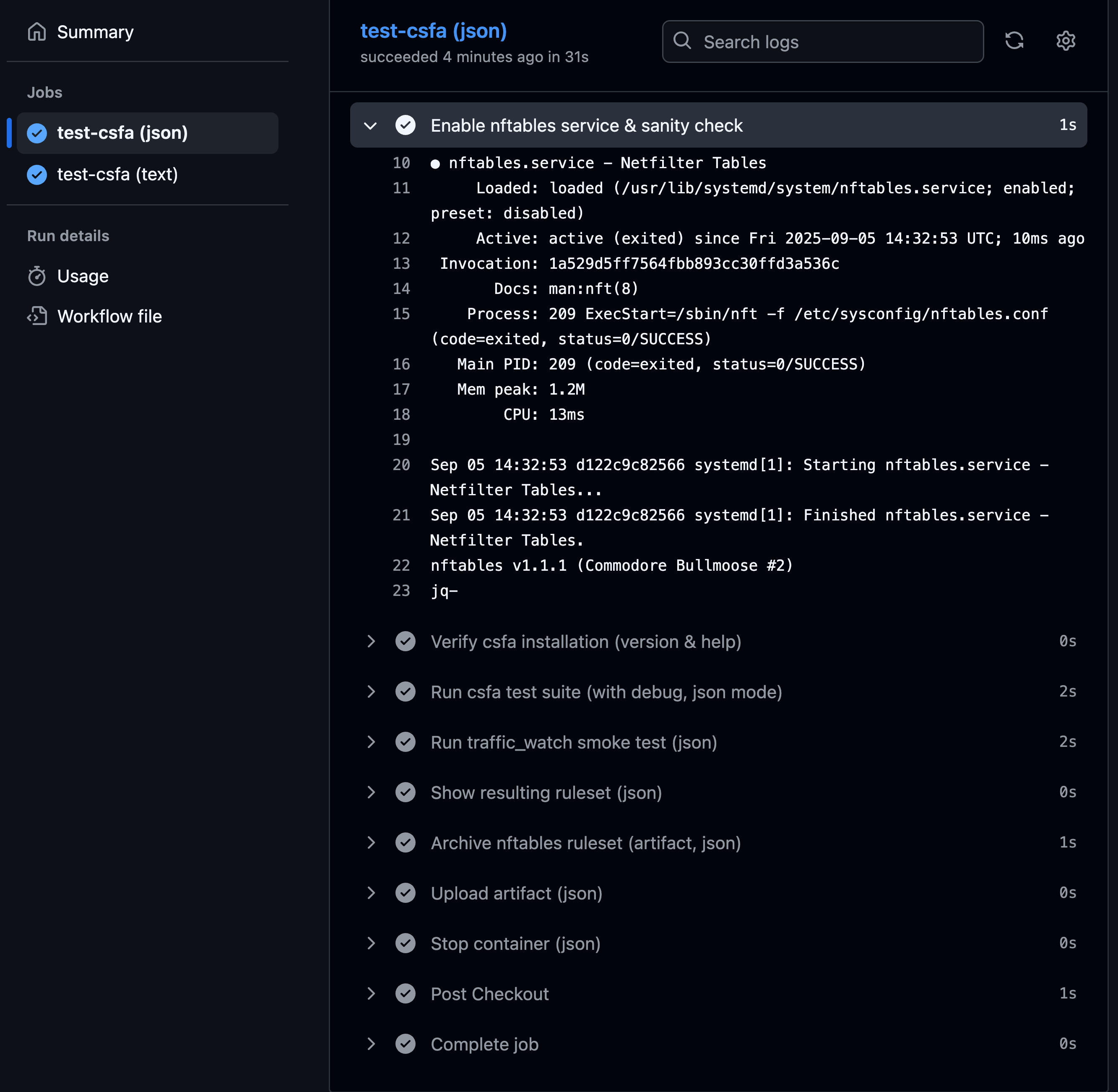The width and height of the screenshot is (1118, 1092).
Task: Open Complete job step title
Action: click(484, 1044)
